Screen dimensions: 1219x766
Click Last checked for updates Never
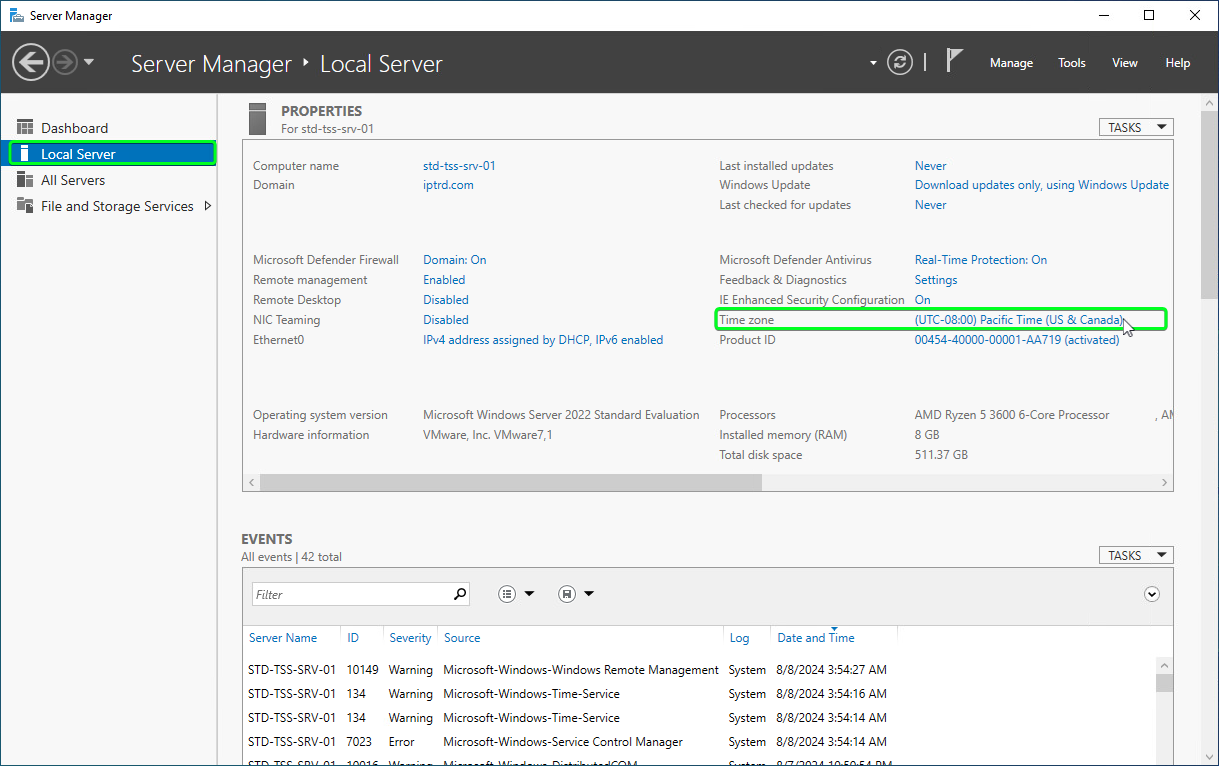930,205
